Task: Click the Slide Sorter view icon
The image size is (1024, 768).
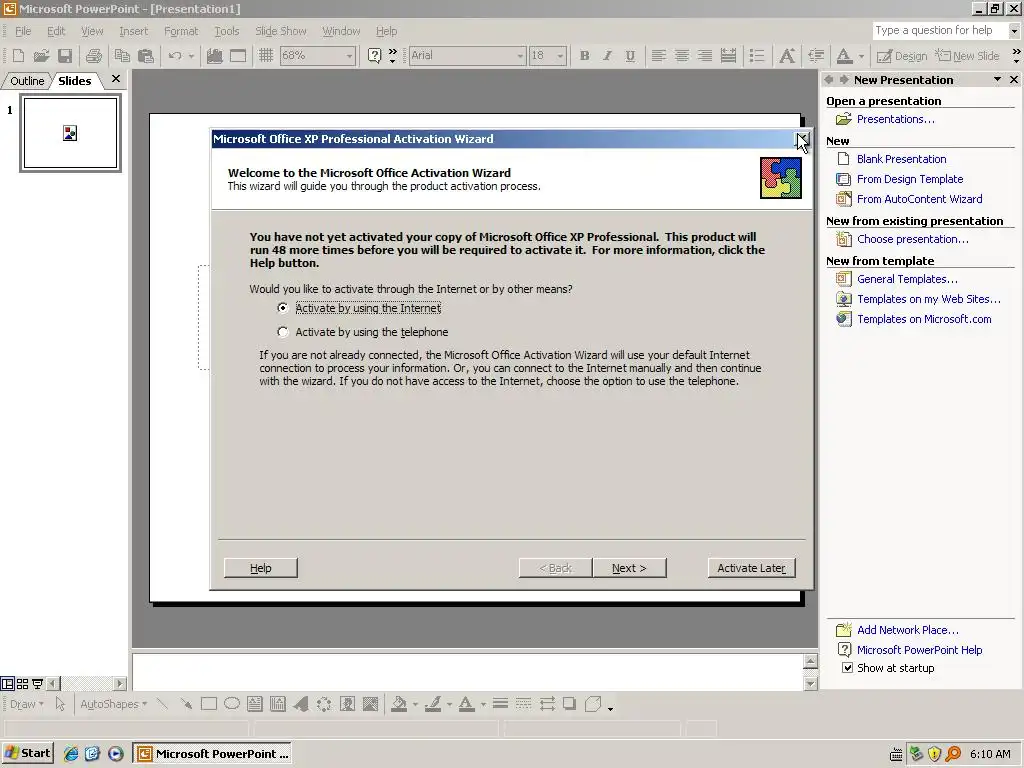Action: click(22, 684)
